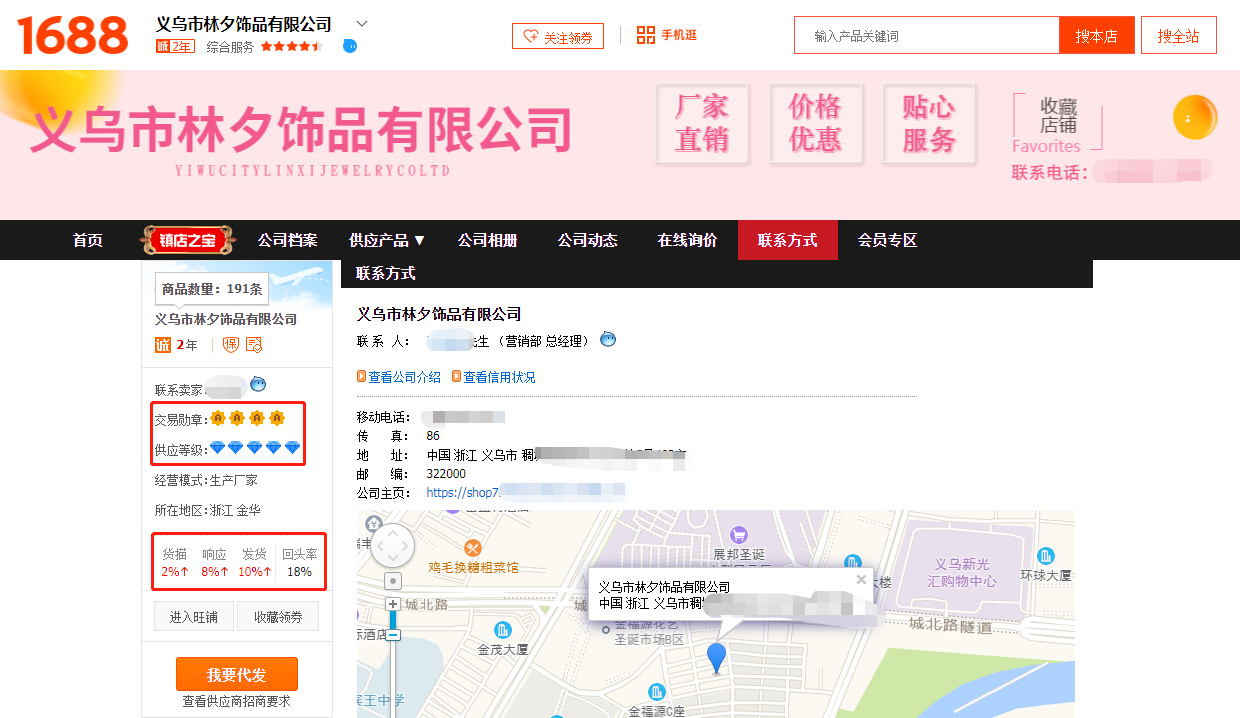This screenshot has height=718, width=1240.
Task: Open the 查看信用状况 link
Action: 494,377
